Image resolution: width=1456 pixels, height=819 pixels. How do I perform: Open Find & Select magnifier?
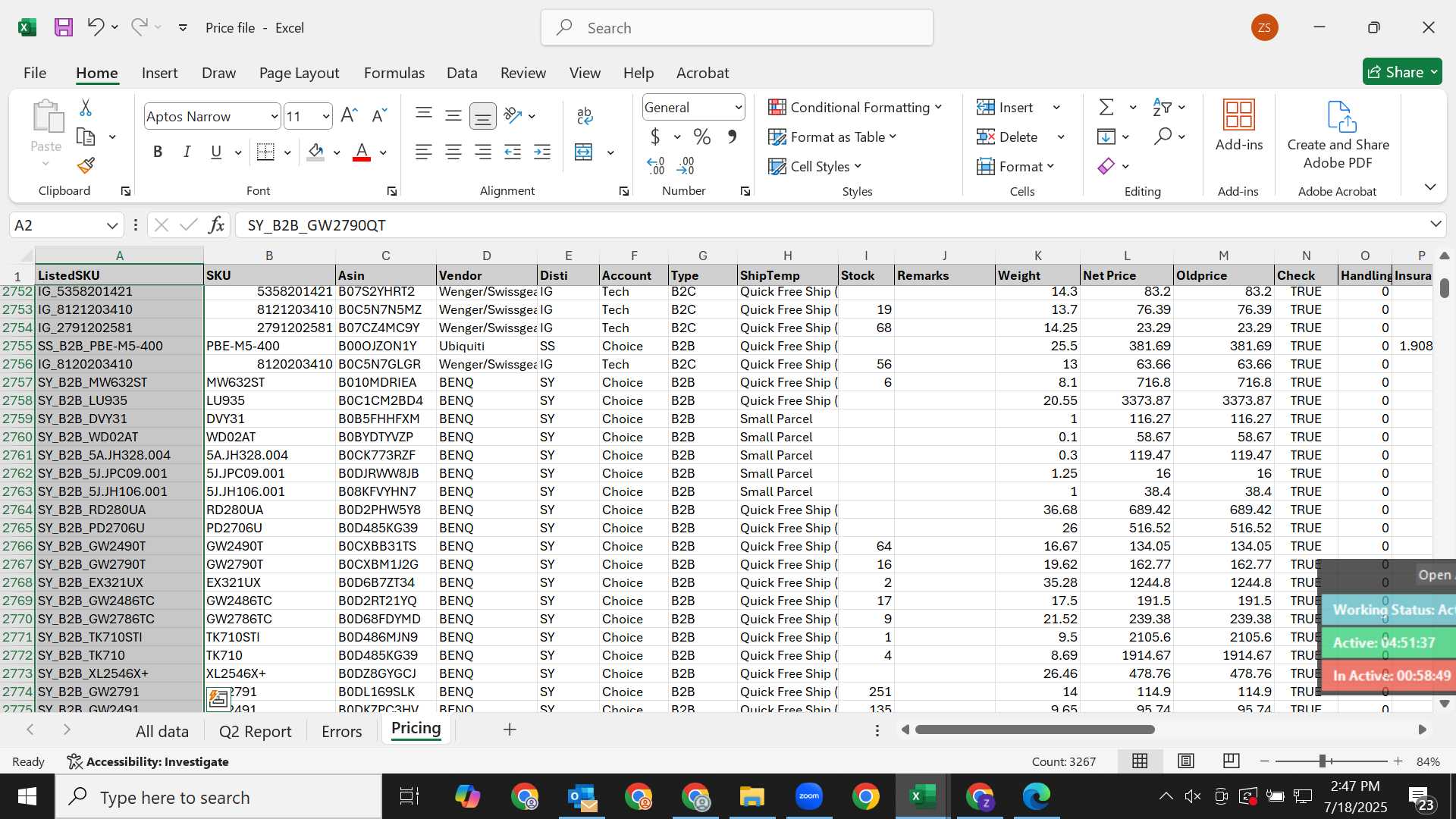pyautogui.click(x=1163, y=136)
